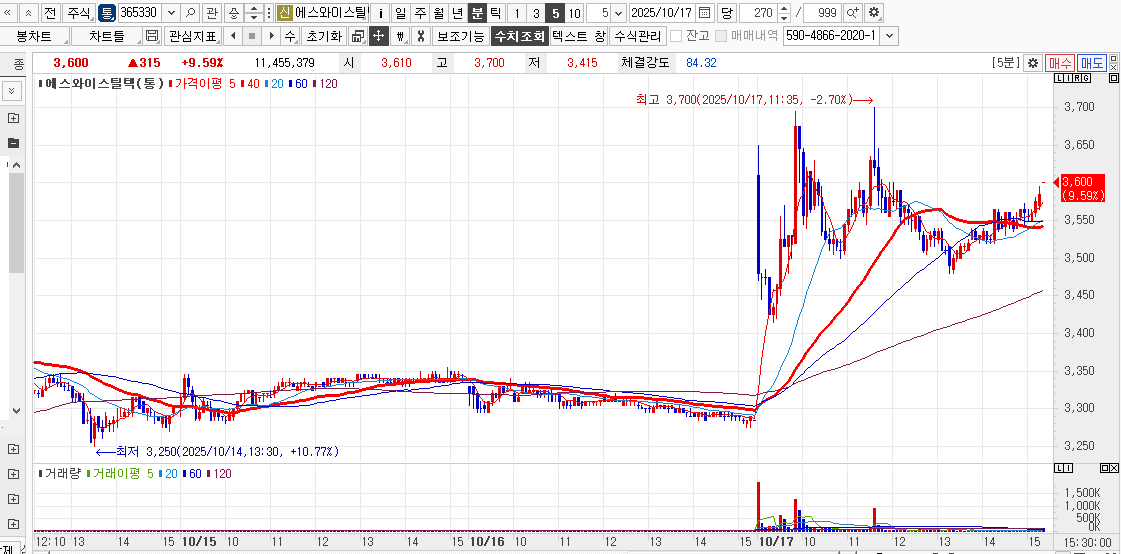Expand the stock code 365330 dropdown

tap(168, 13)
